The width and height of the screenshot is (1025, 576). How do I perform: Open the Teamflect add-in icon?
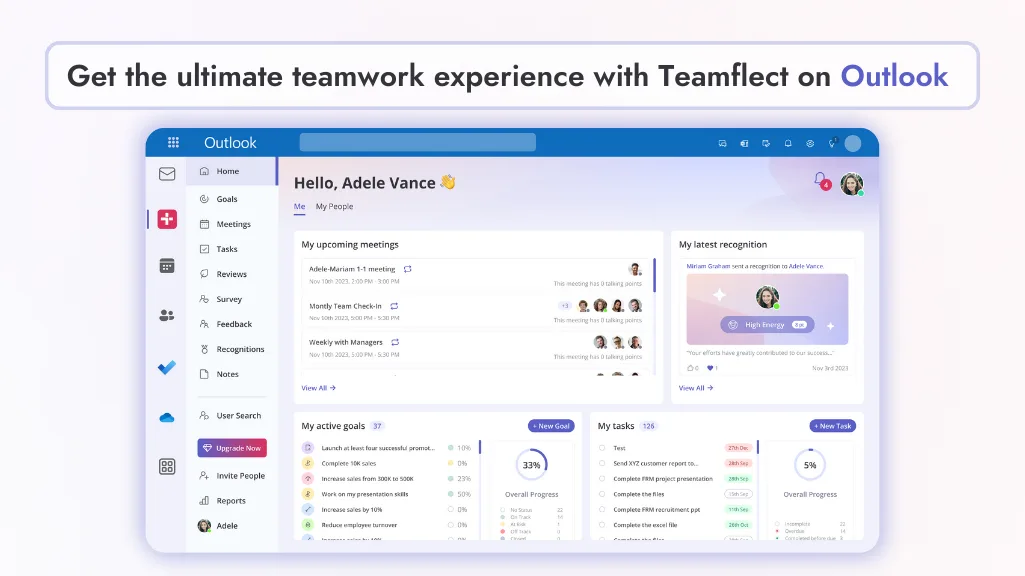[167, 219]
